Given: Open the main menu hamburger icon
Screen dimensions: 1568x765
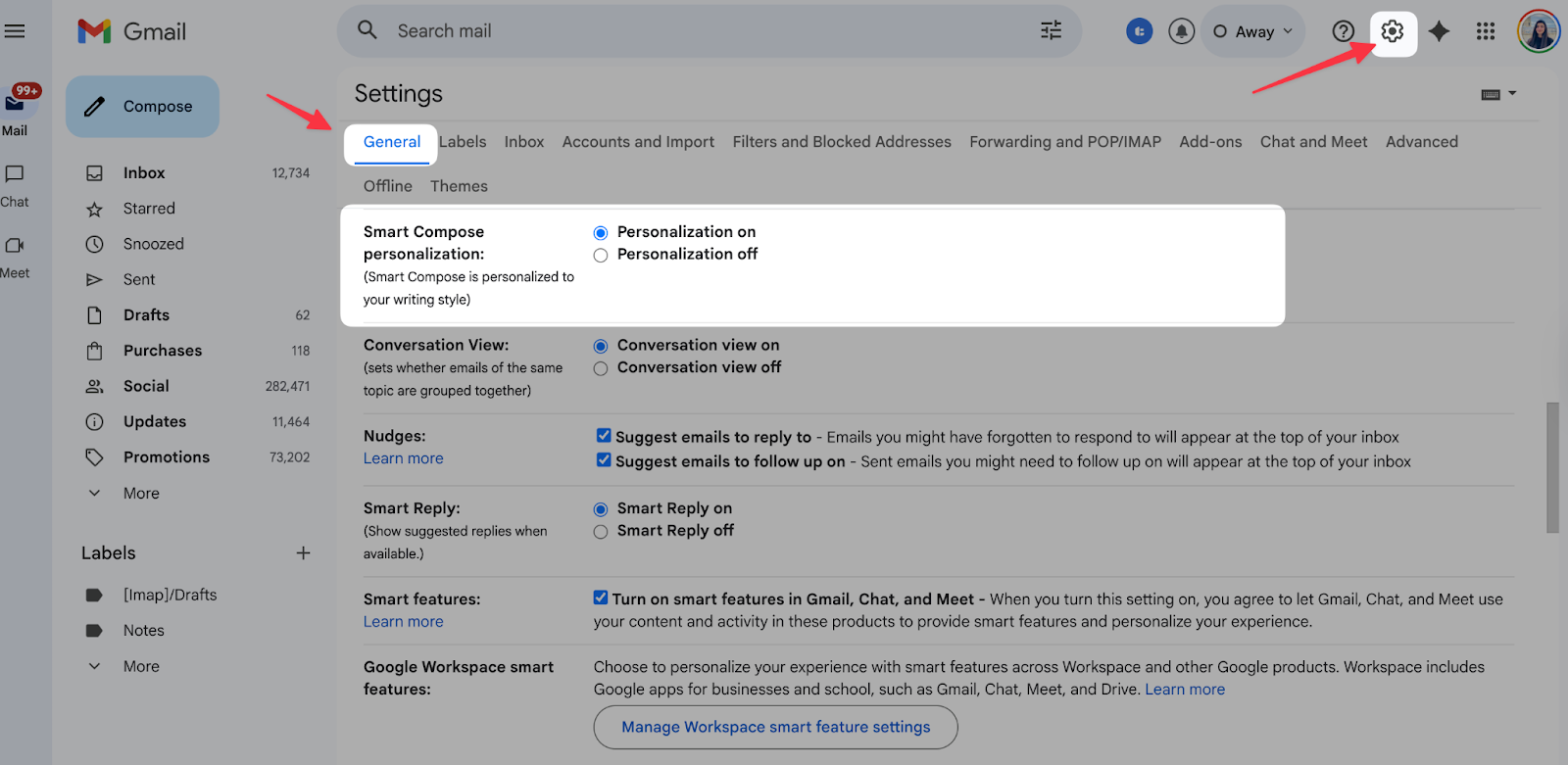Looking at the screenshot, I should (x=15, y=31).
